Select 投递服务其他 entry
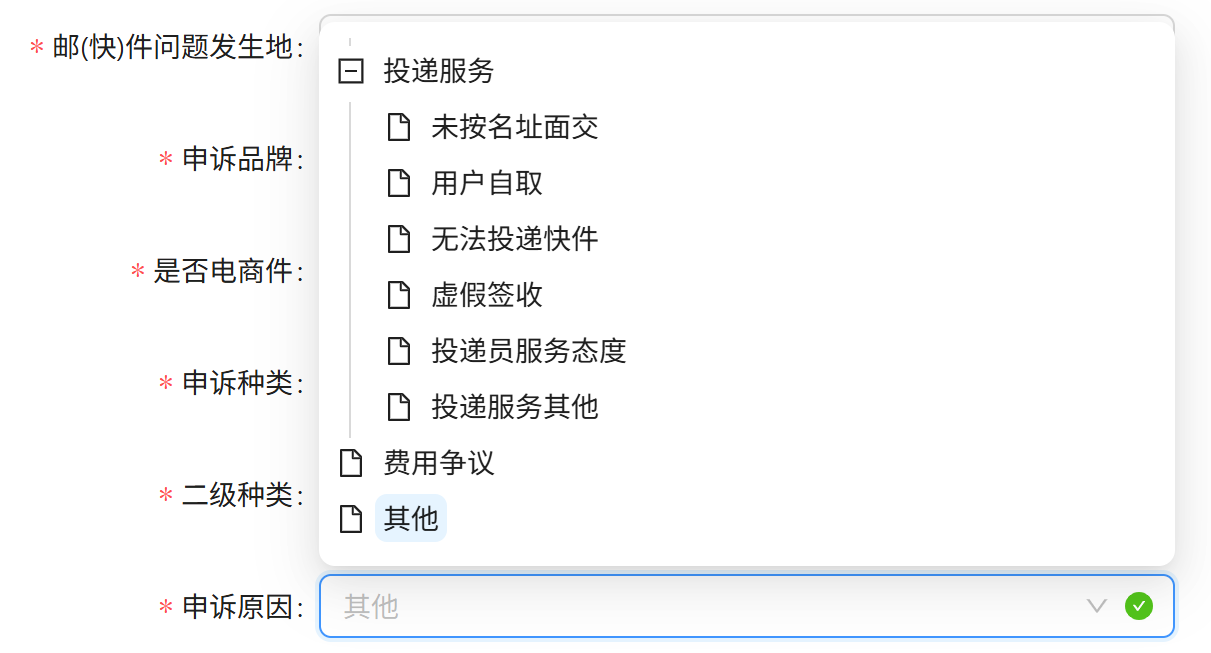This screenshot has width=1211, height=653. coord(514,407)
